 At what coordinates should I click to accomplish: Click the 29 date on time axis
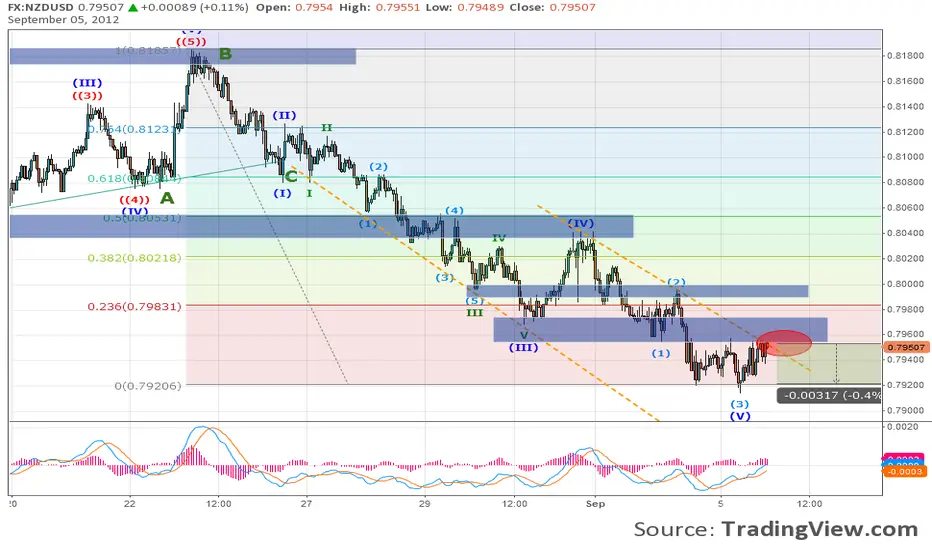point(424,504)
